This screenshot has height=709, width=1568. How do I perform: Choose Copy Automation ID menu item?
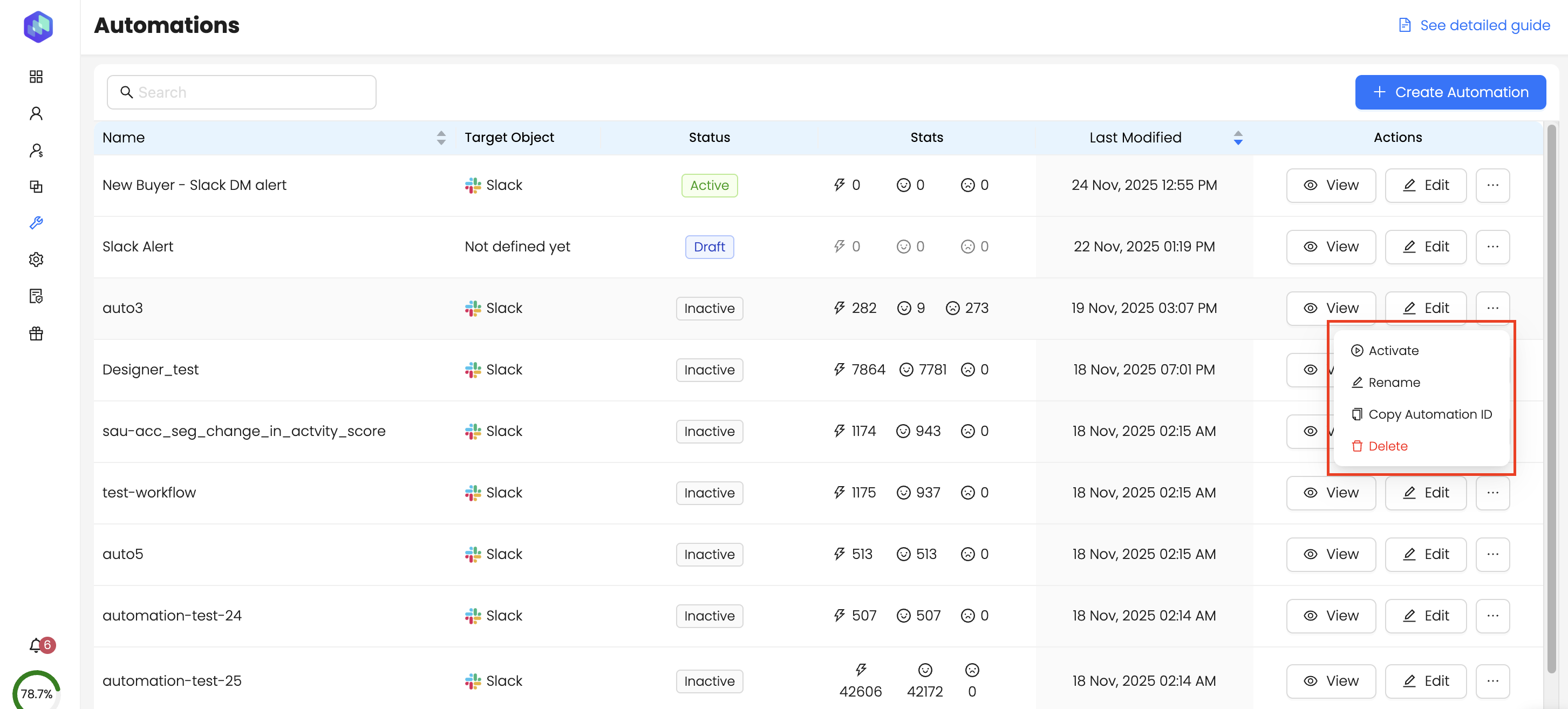tap(1429, 414)
